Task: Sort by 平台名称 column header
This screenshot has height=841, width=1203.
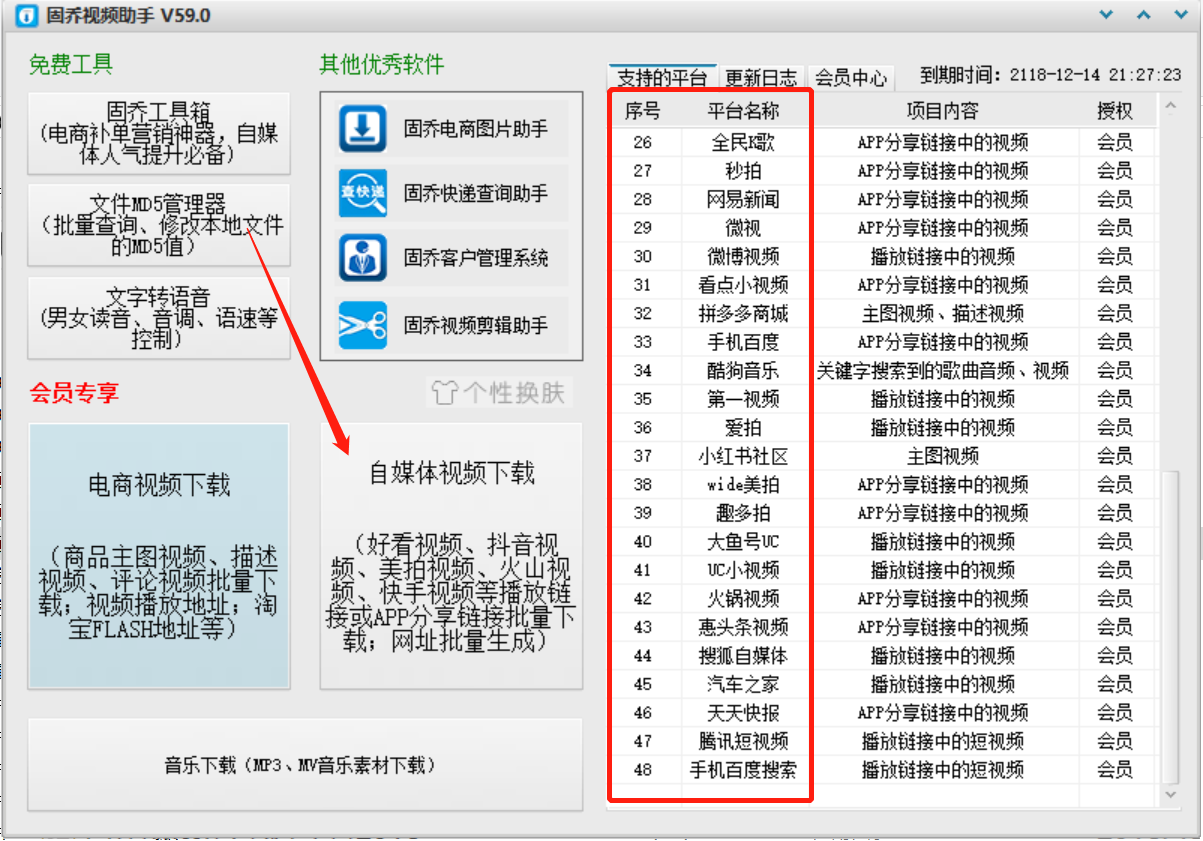Action: click(x=743, y=110)
